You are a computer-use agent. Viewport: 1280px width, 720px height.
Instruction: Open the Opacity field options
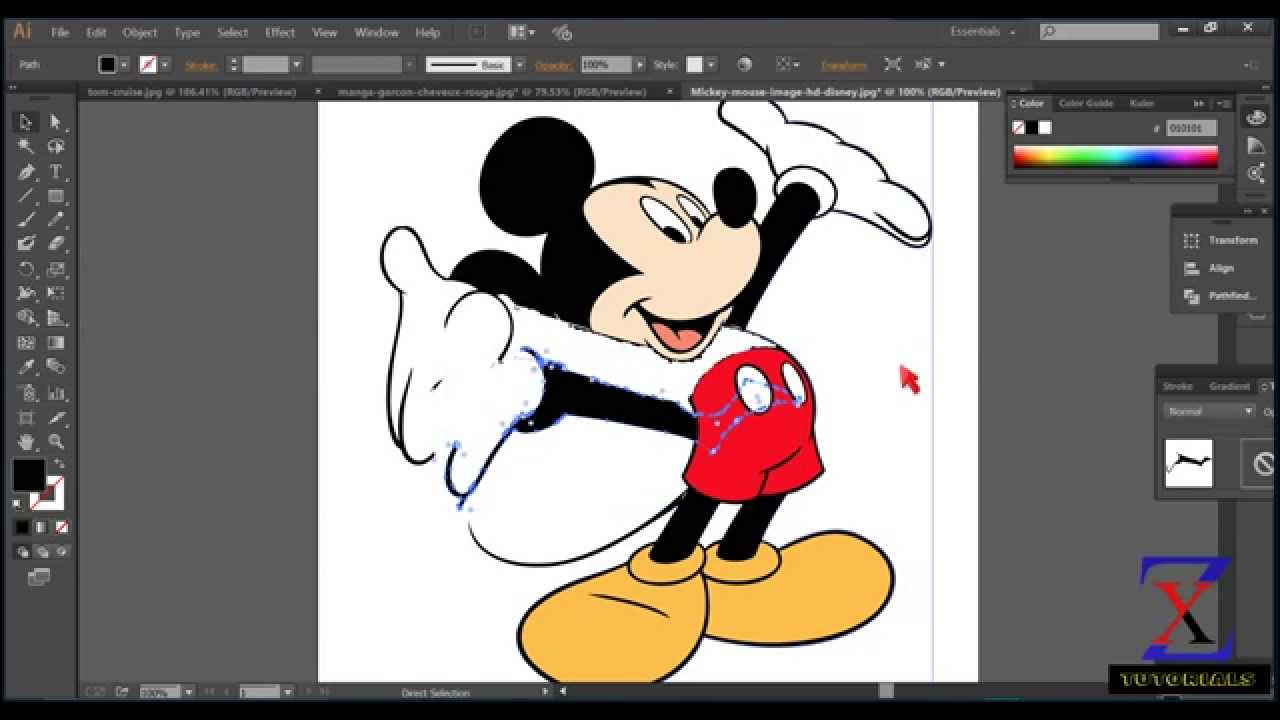pos(637,63)
